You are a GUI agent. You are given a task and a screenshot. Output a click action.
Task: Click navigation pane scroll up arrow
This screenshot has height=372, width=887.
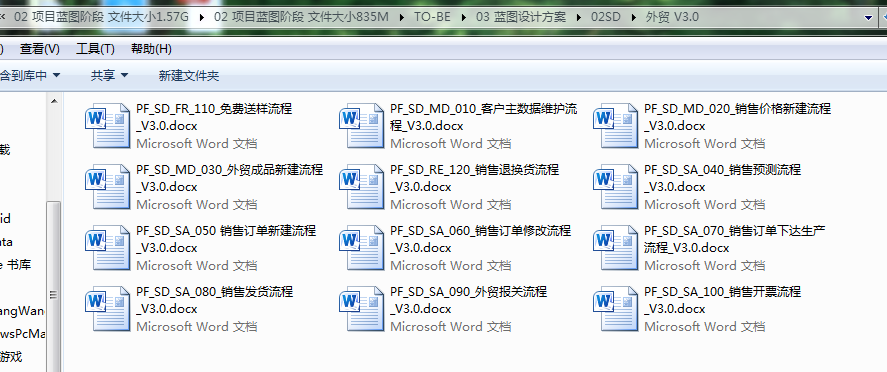54,101
